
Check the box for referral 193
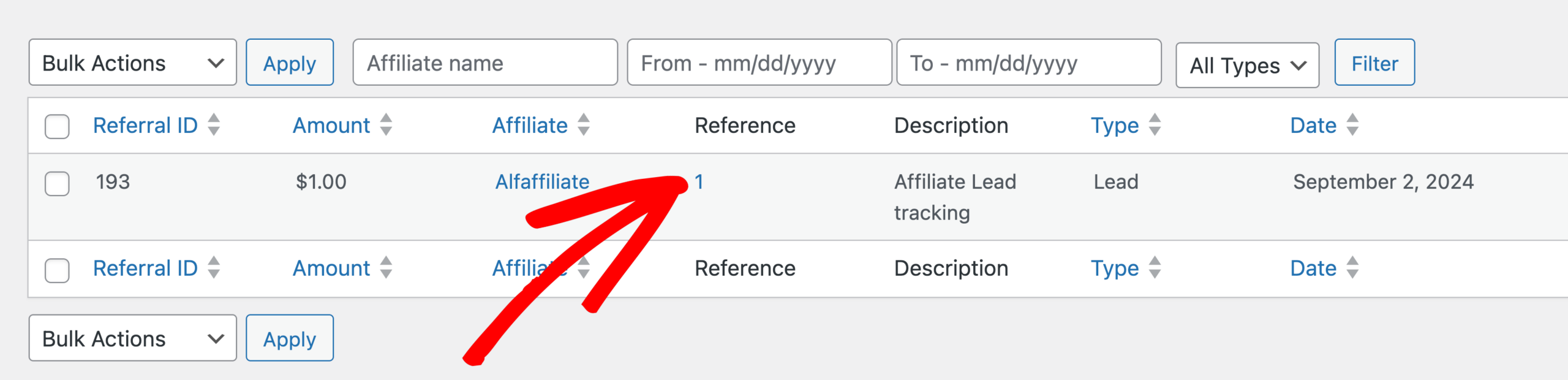[56, 182]
